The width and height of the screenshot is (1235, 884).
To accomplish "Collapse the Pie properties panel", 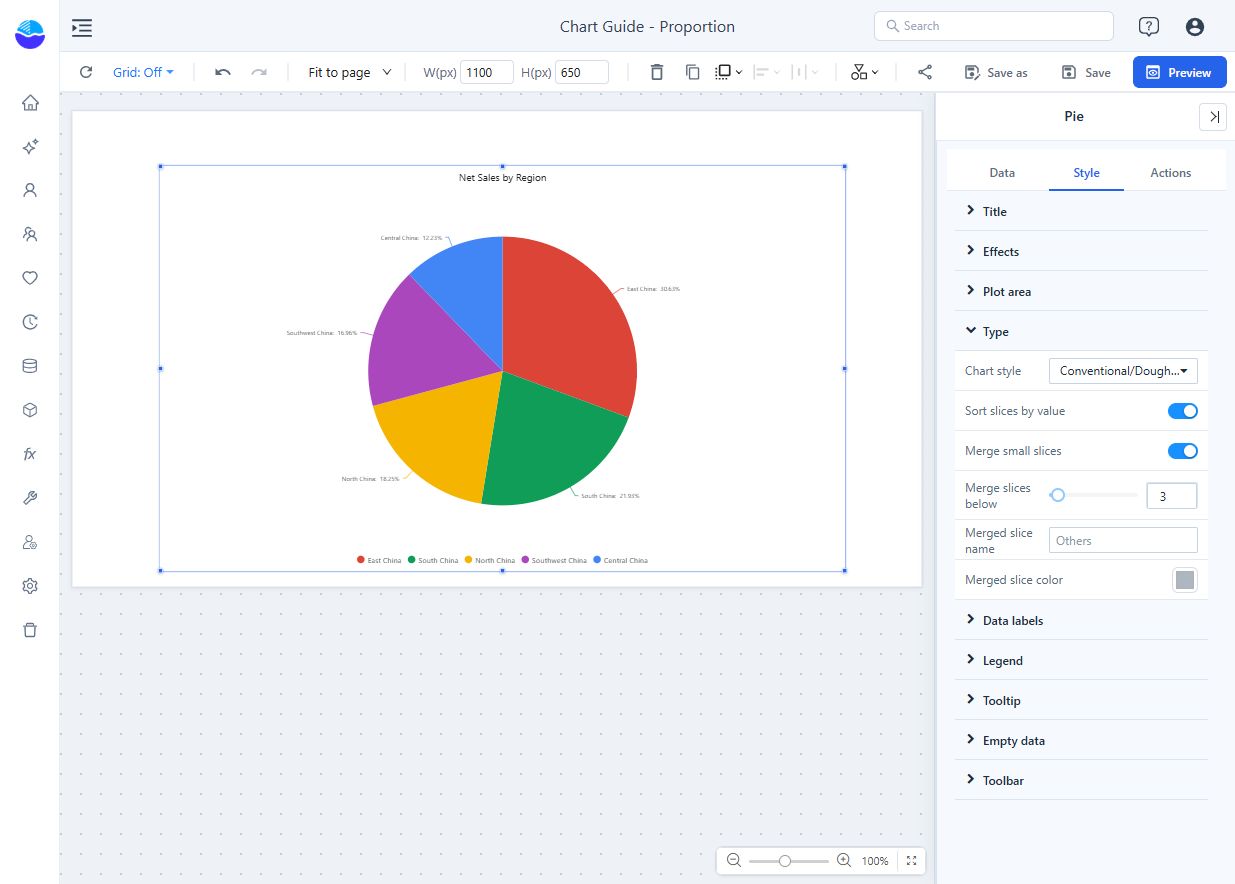I will click(x=1213, y=117).
